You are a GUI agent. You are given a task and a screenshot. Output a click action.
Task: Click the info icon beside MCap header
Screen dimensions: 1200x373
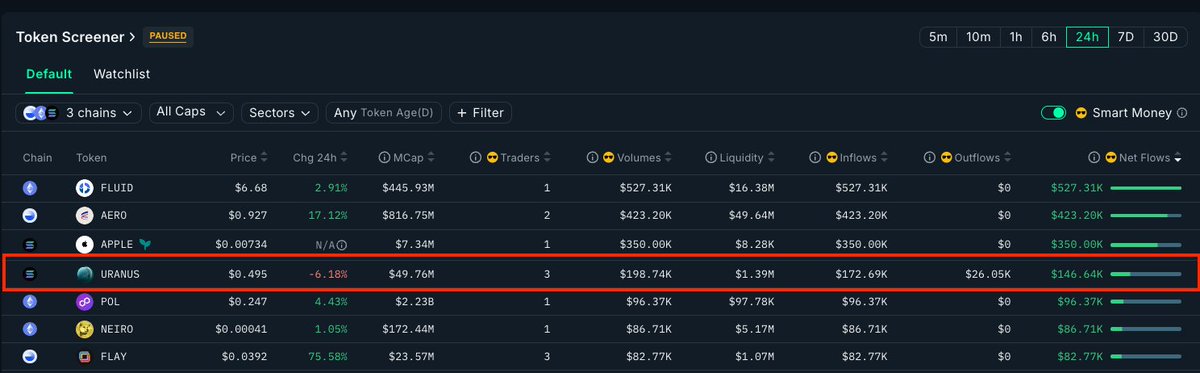coord(385,158)
